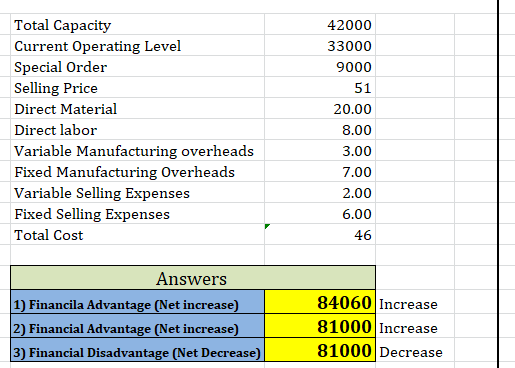
Task: Click the 33000 value cell
Action: (320, 45)
